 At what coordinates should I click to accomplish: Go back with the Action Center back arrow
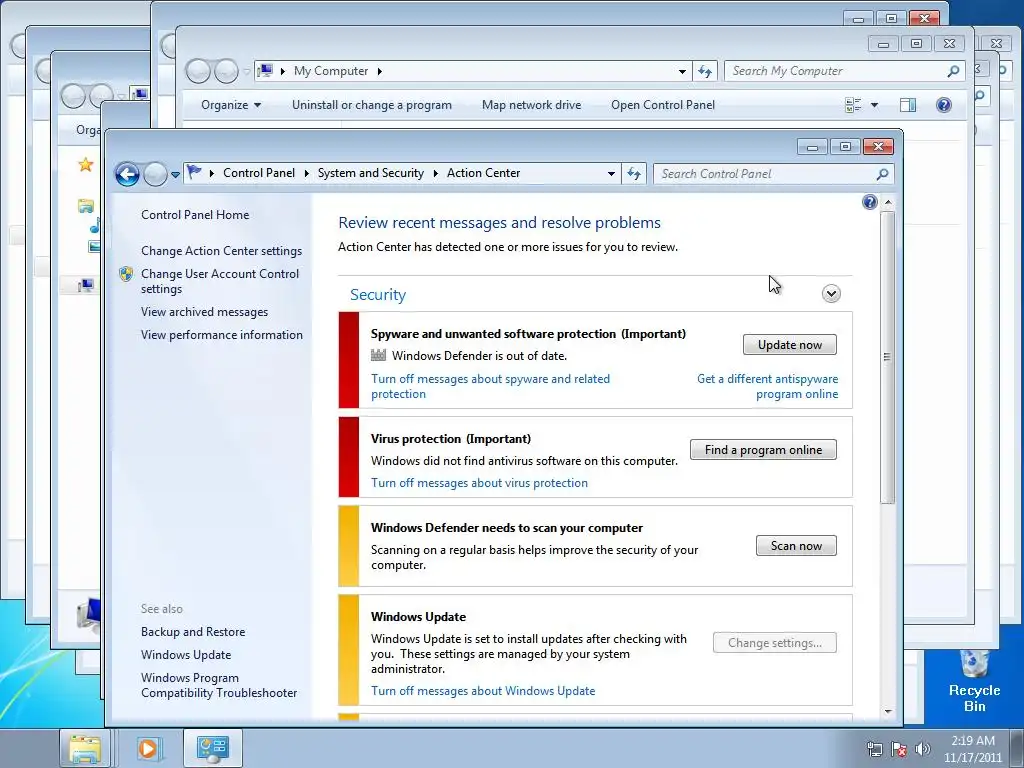(127, 174)
